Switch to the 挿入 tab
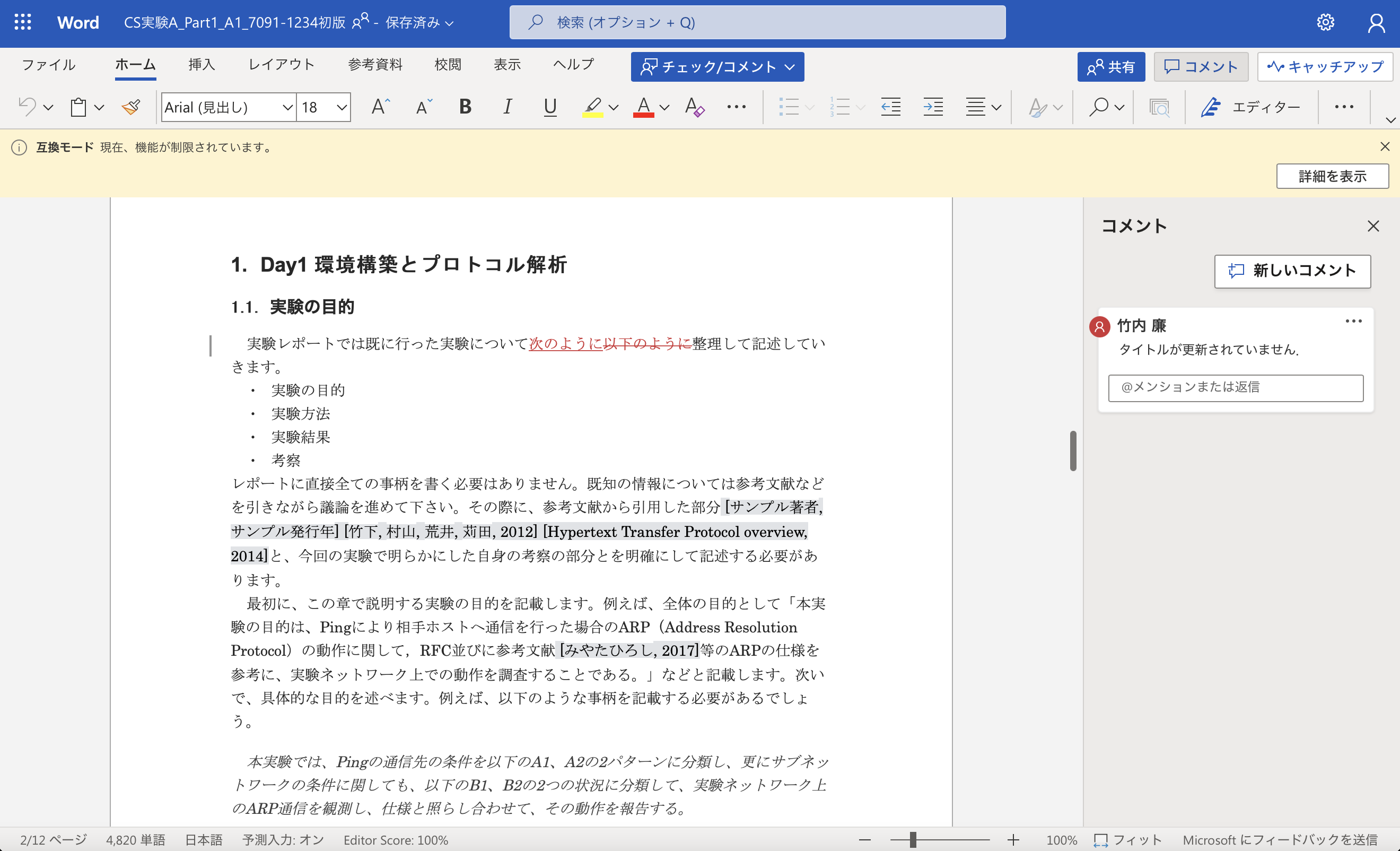 tap(201, 64)
